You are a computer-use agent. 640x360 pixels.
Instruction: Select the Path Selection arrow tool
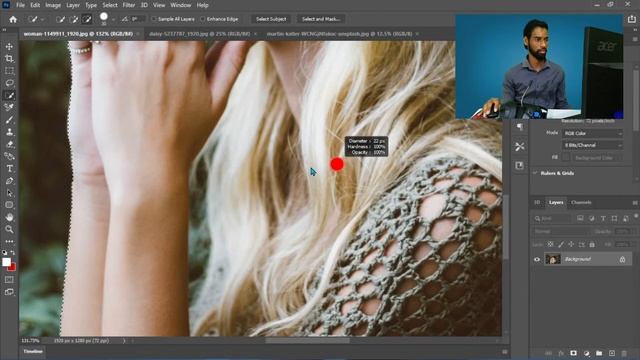point(9,193)
